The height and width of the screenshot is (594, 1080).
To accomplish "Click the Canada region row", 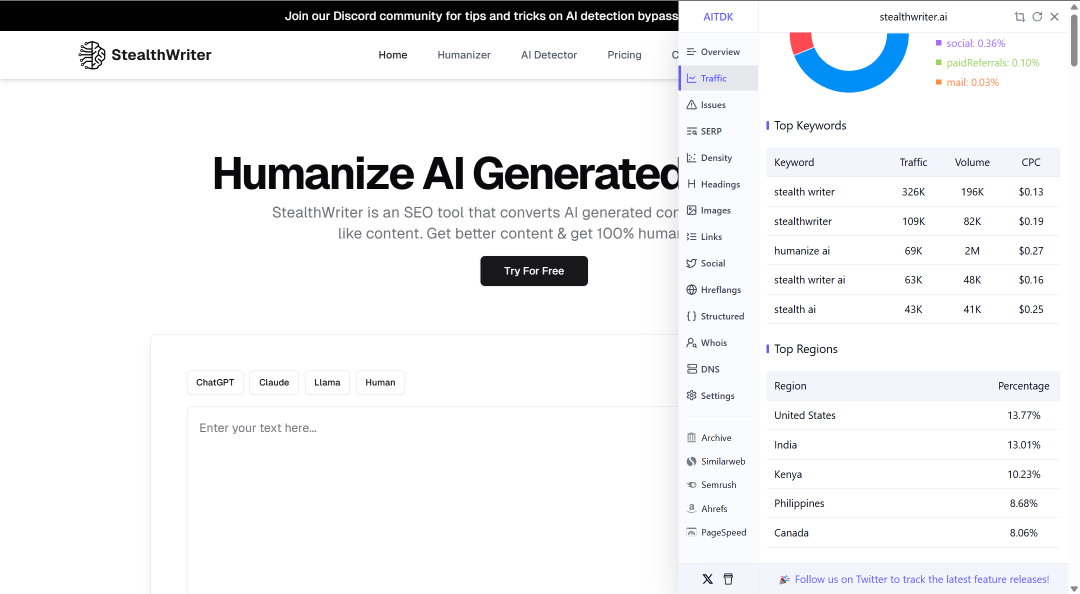I will [913, 533].
